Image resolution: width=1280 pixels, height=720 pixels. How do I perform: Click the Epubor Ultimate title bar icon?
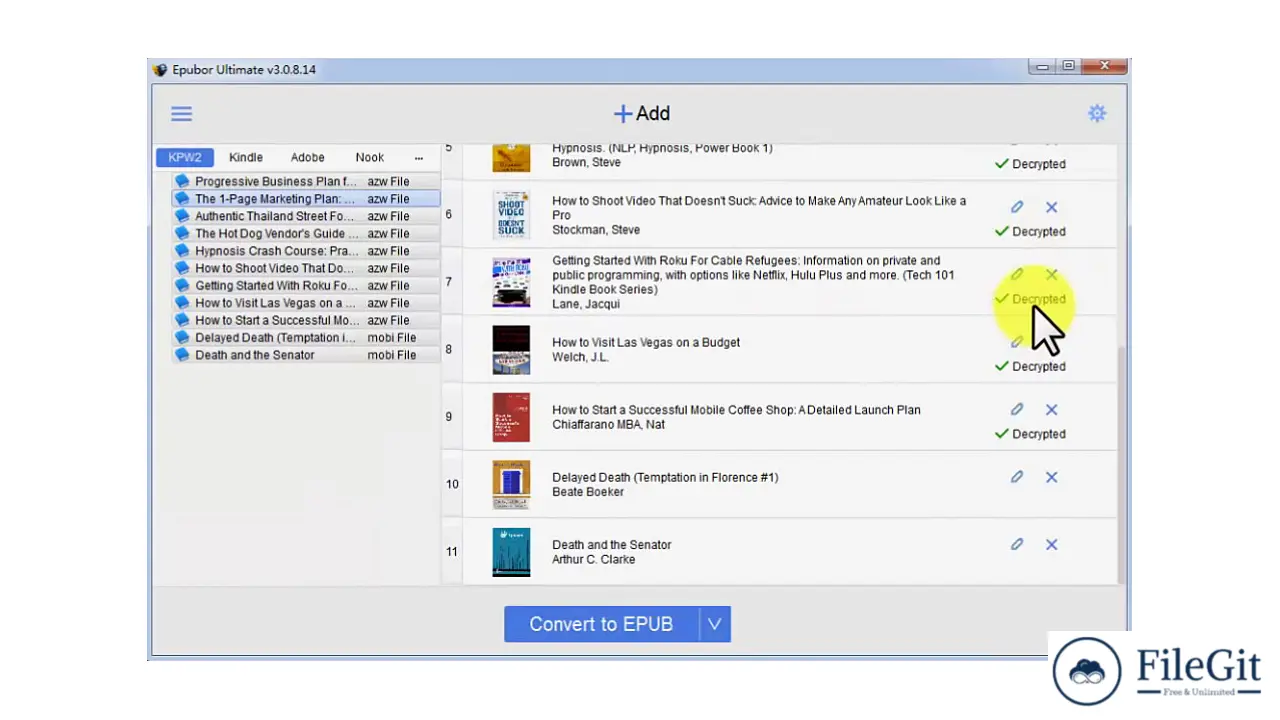pos(160,70)
